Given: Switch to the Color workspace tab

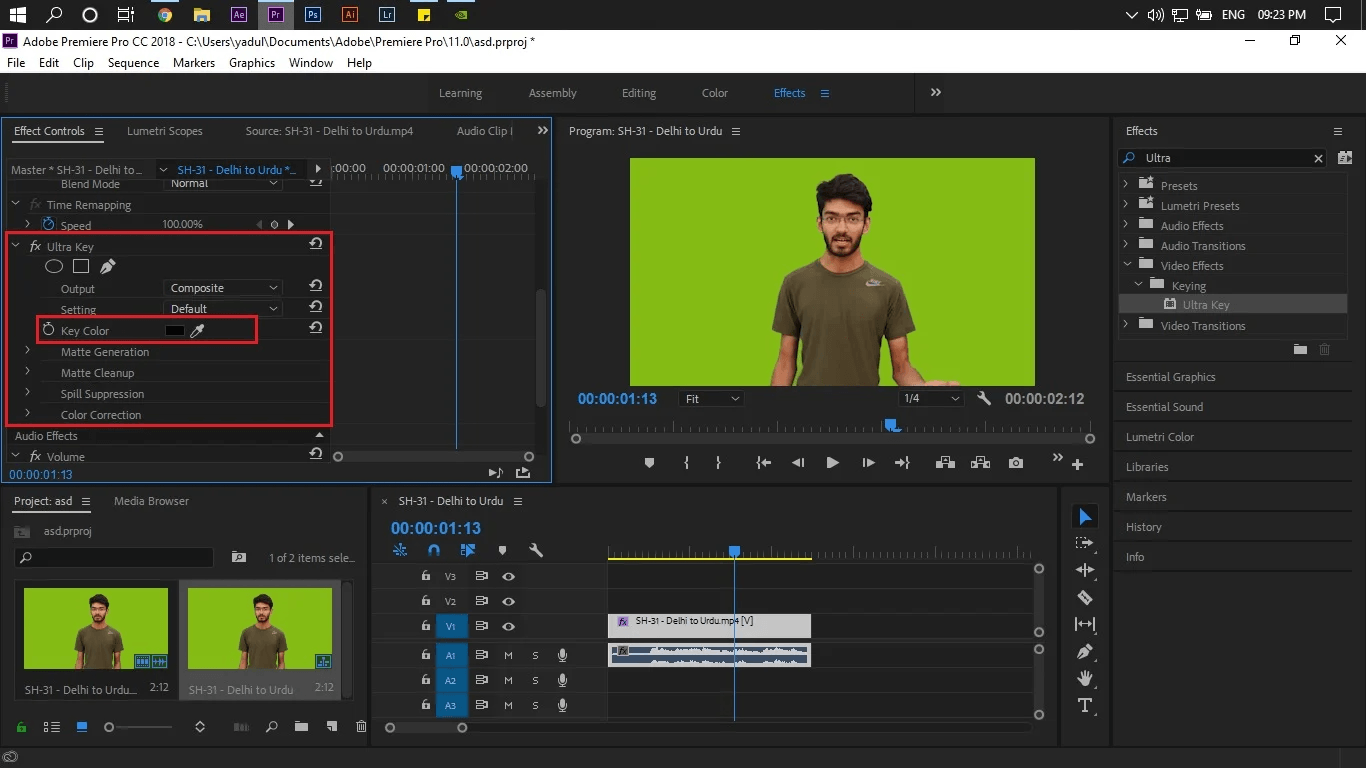Looking at the screenshot, I should tap(714, 93).
